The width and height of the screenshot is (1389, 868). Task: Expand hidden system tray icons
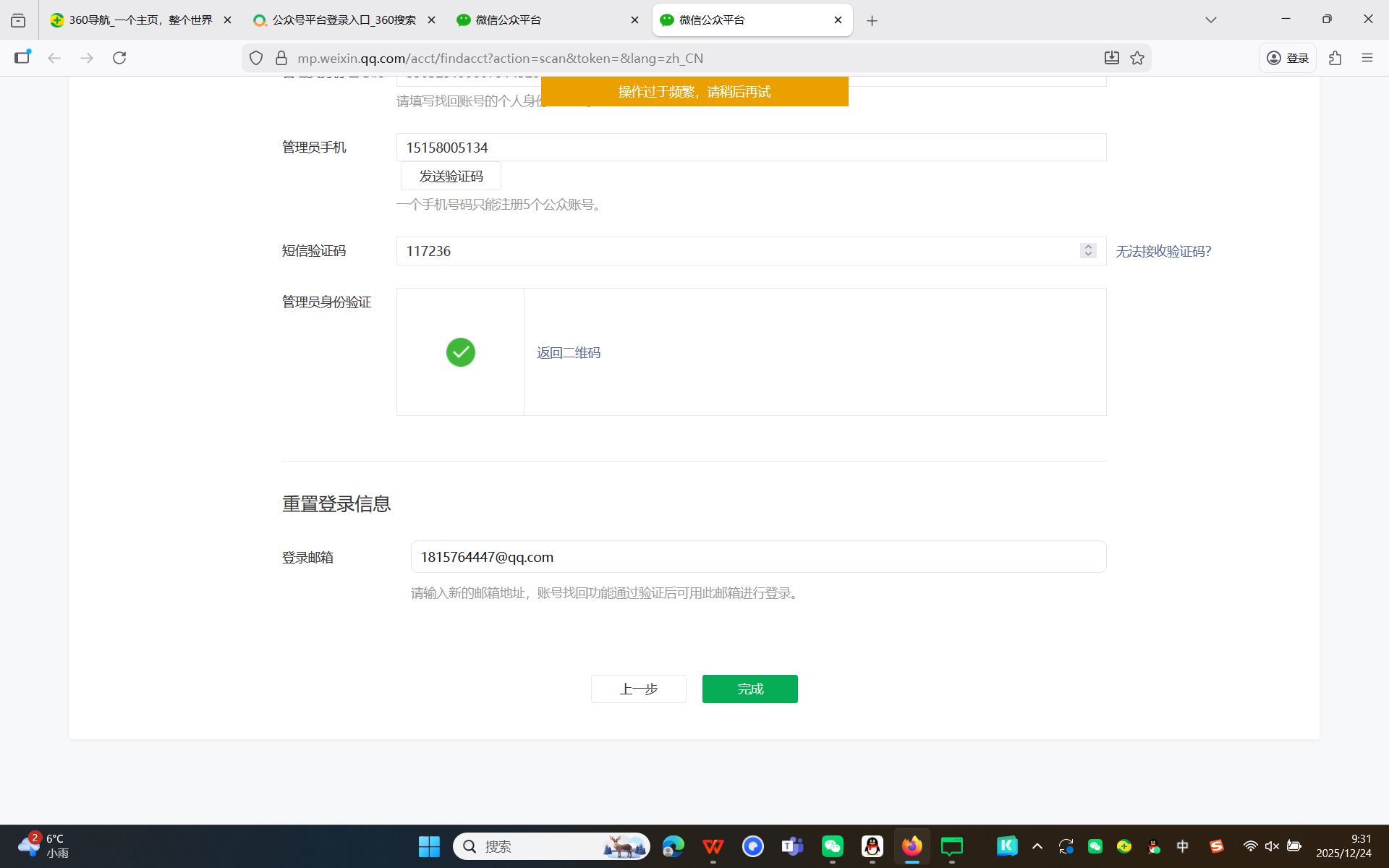[x=1037, y=846]
